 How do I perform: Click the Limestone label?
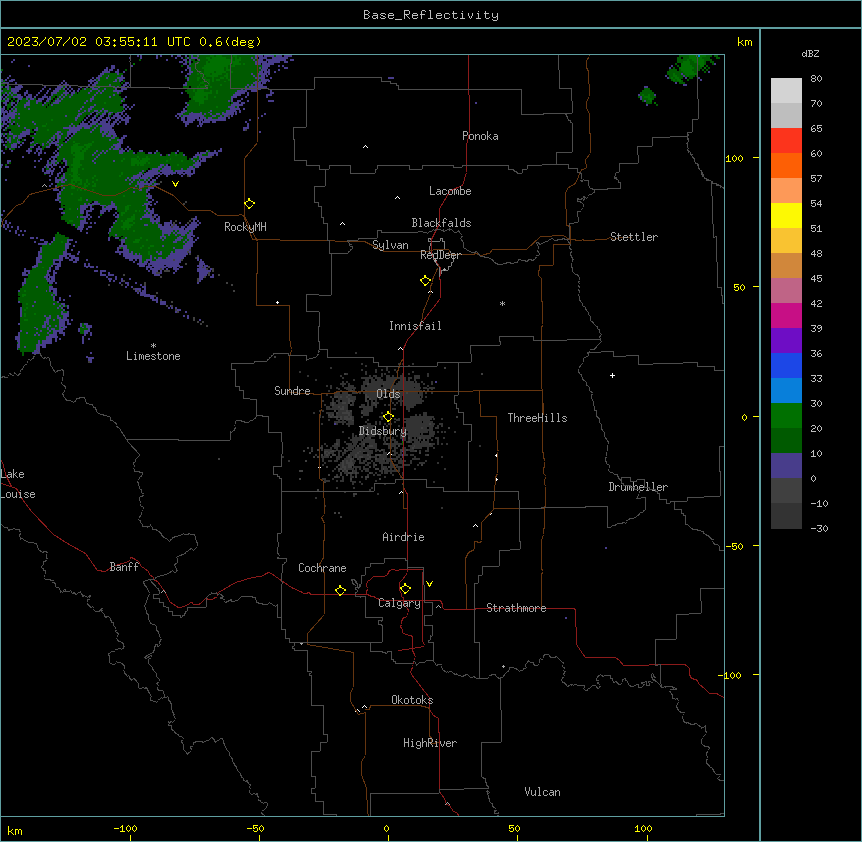(153, 356)
